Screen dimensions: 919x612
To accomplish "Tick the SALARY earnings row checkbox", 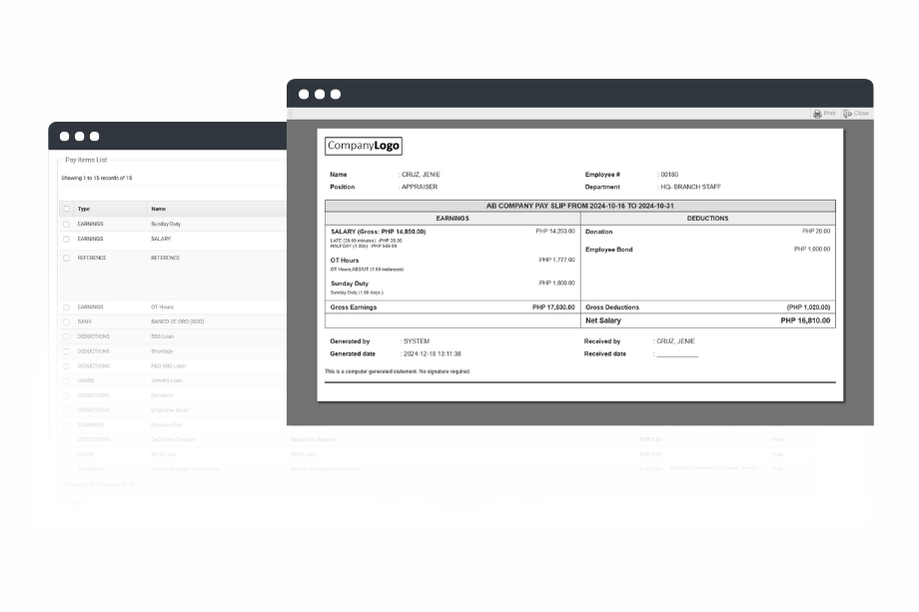I will pyautogui.click(x=67, y=239).
